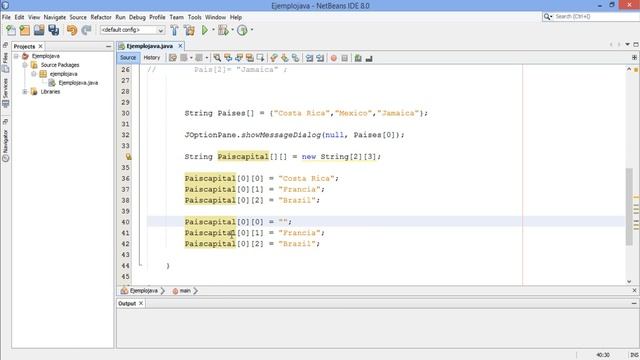Close the Ejemplojava.java editor tab
The height and width of the screenshot is (360, 640).
point(180,46)
